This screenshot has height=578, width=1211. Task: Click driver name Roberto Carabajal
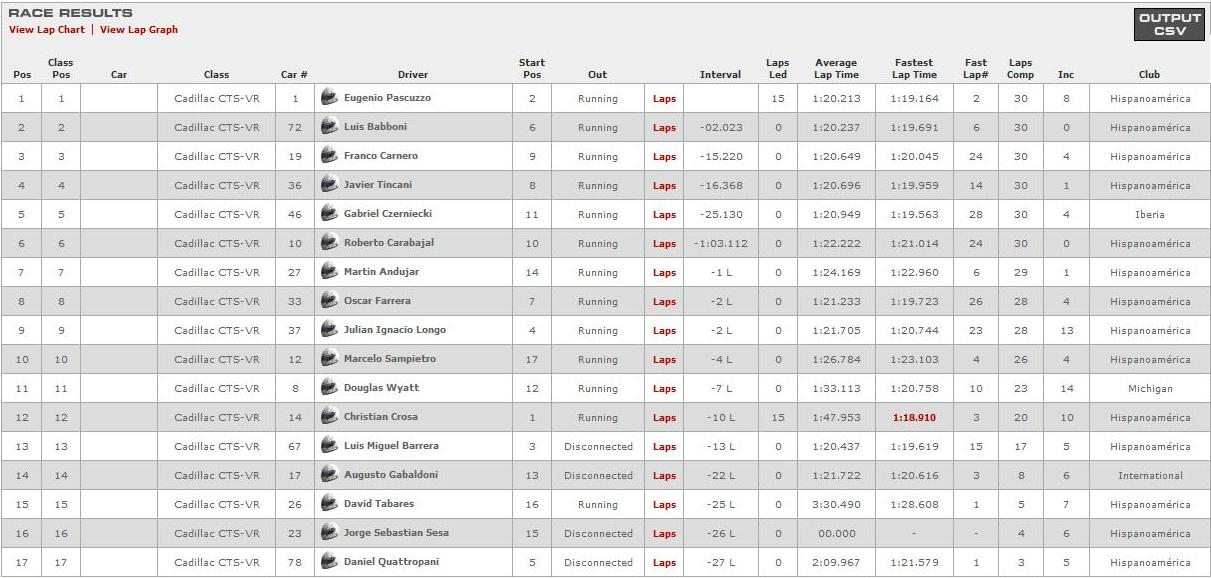point(389,243)
